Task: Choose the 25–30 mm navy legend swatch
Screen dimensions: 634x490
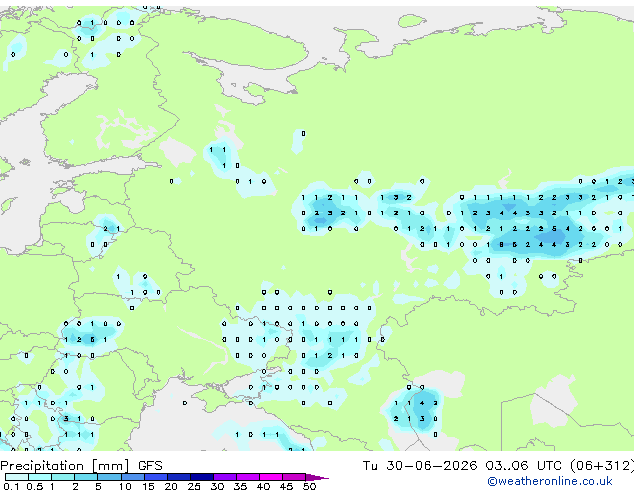Action: [x=201, y=477]
